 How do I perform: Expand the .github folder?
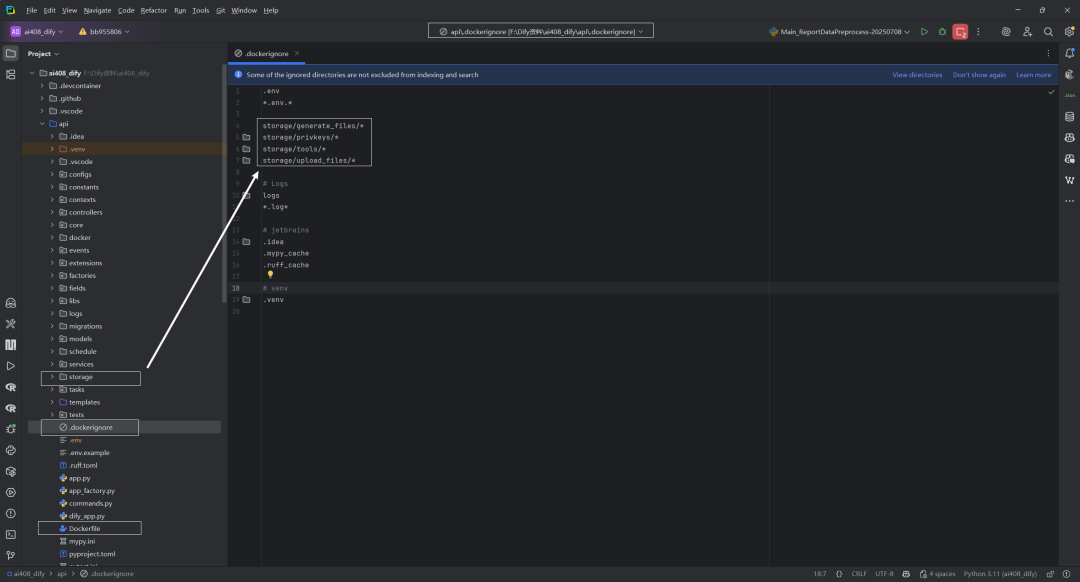42,98
